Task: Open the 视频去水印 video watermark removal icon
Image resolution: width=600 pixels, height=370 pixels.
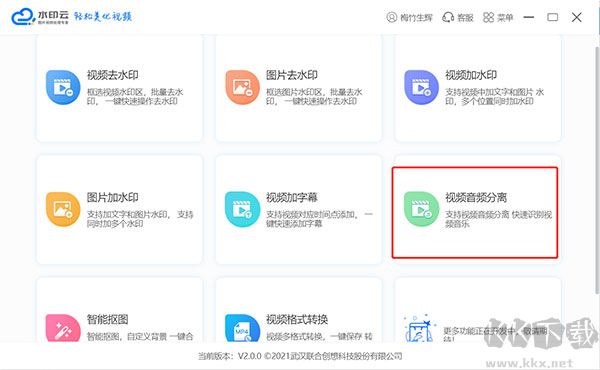Action: click(63, 87)
